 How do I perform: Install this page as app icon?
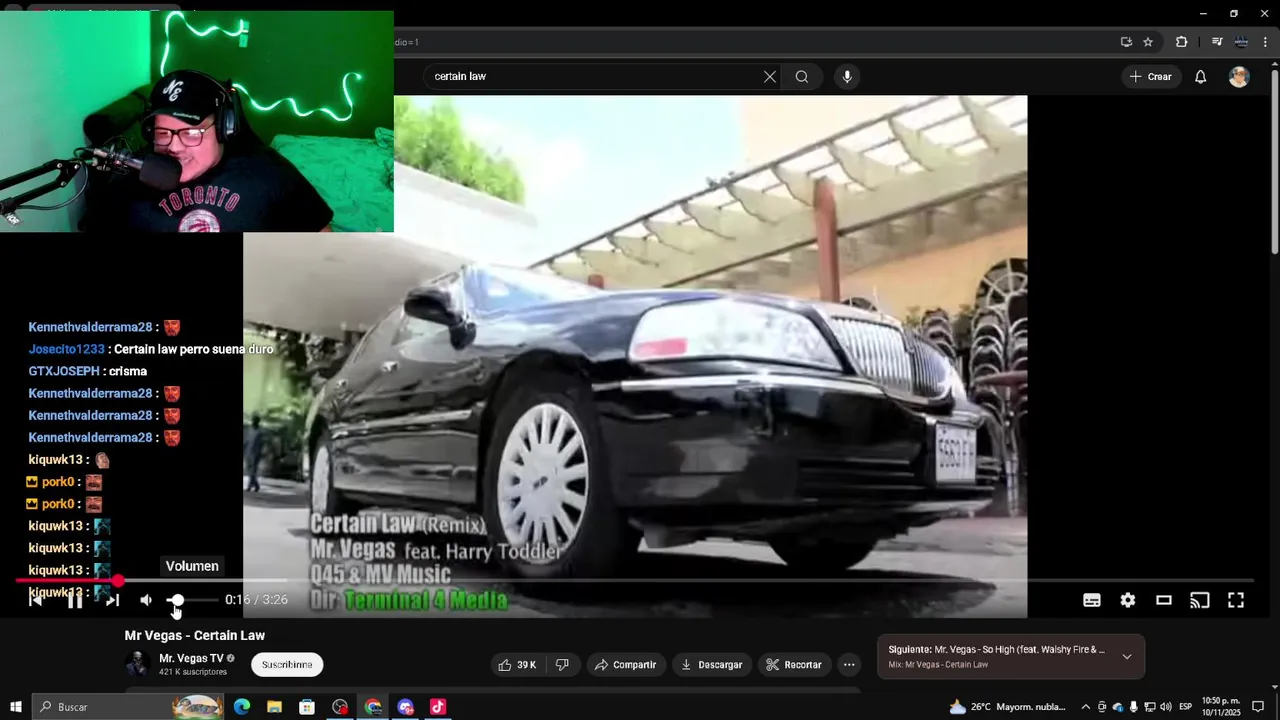coord(1126,42)
